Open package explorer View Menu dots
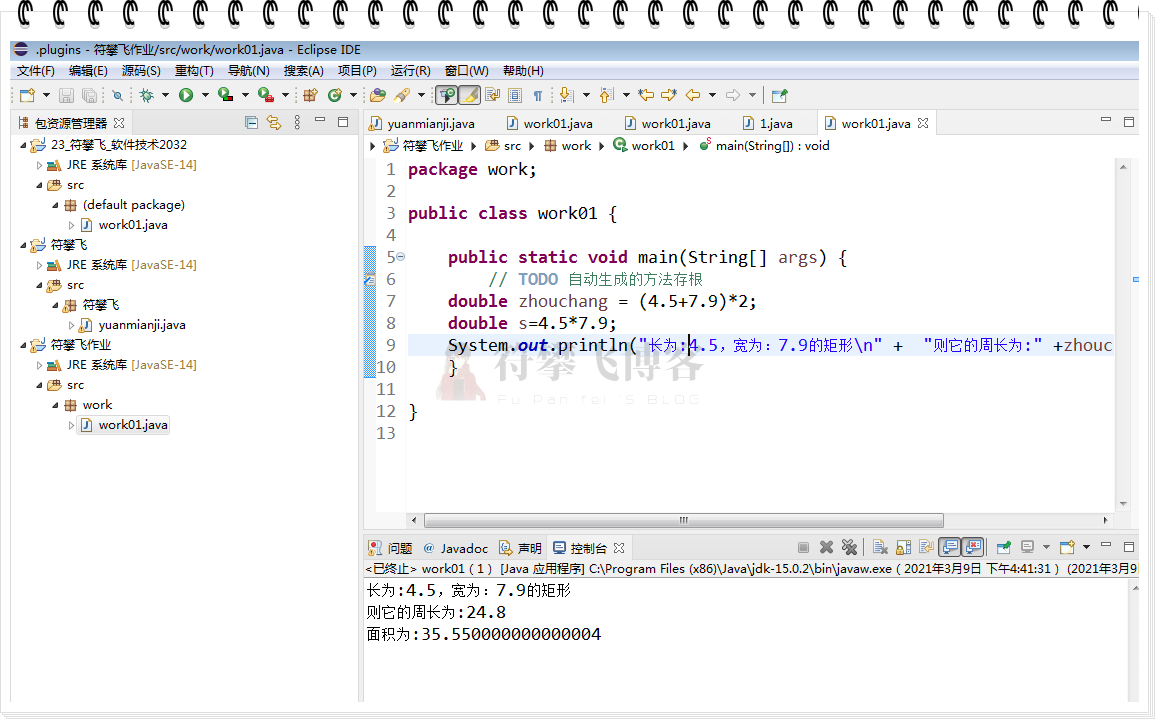This screenshot has height=719, width=1155. point(297,122)
